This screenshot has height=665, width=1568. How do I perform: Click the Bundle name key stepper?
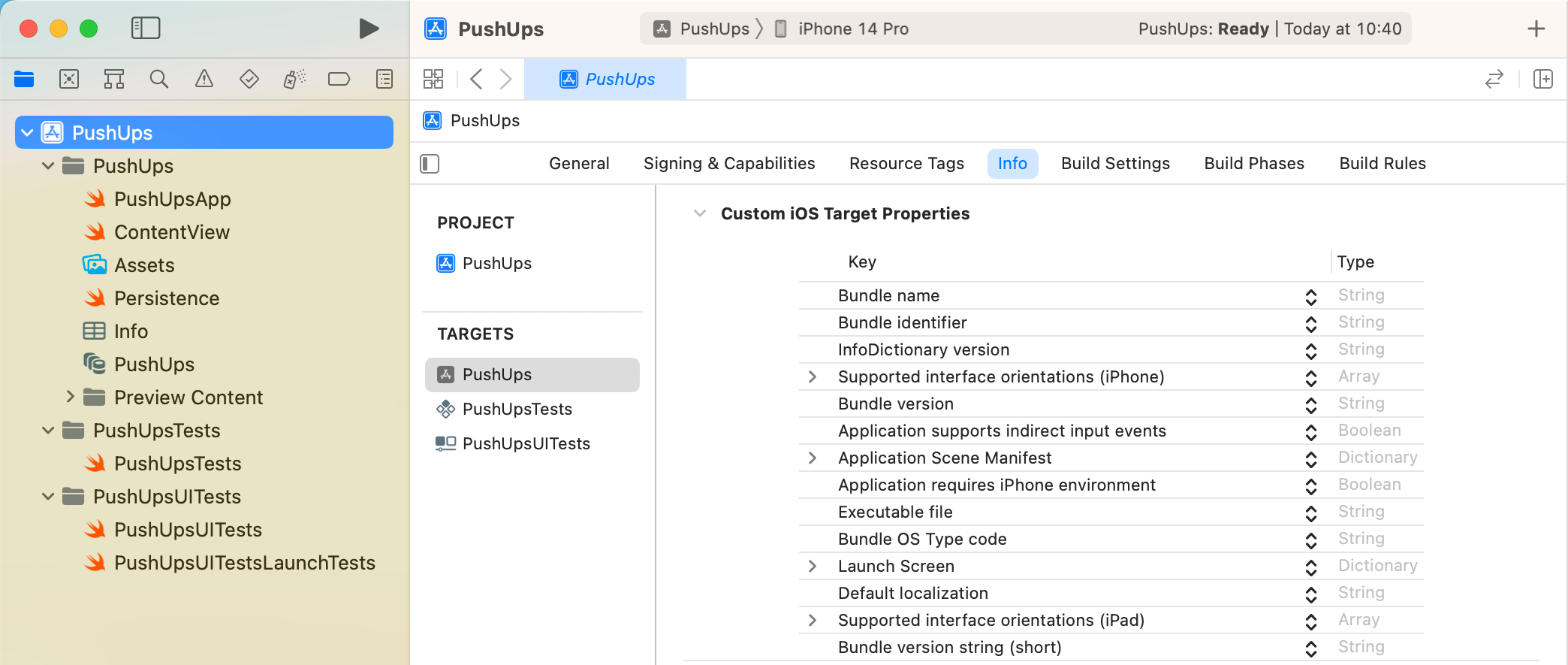1310,296
